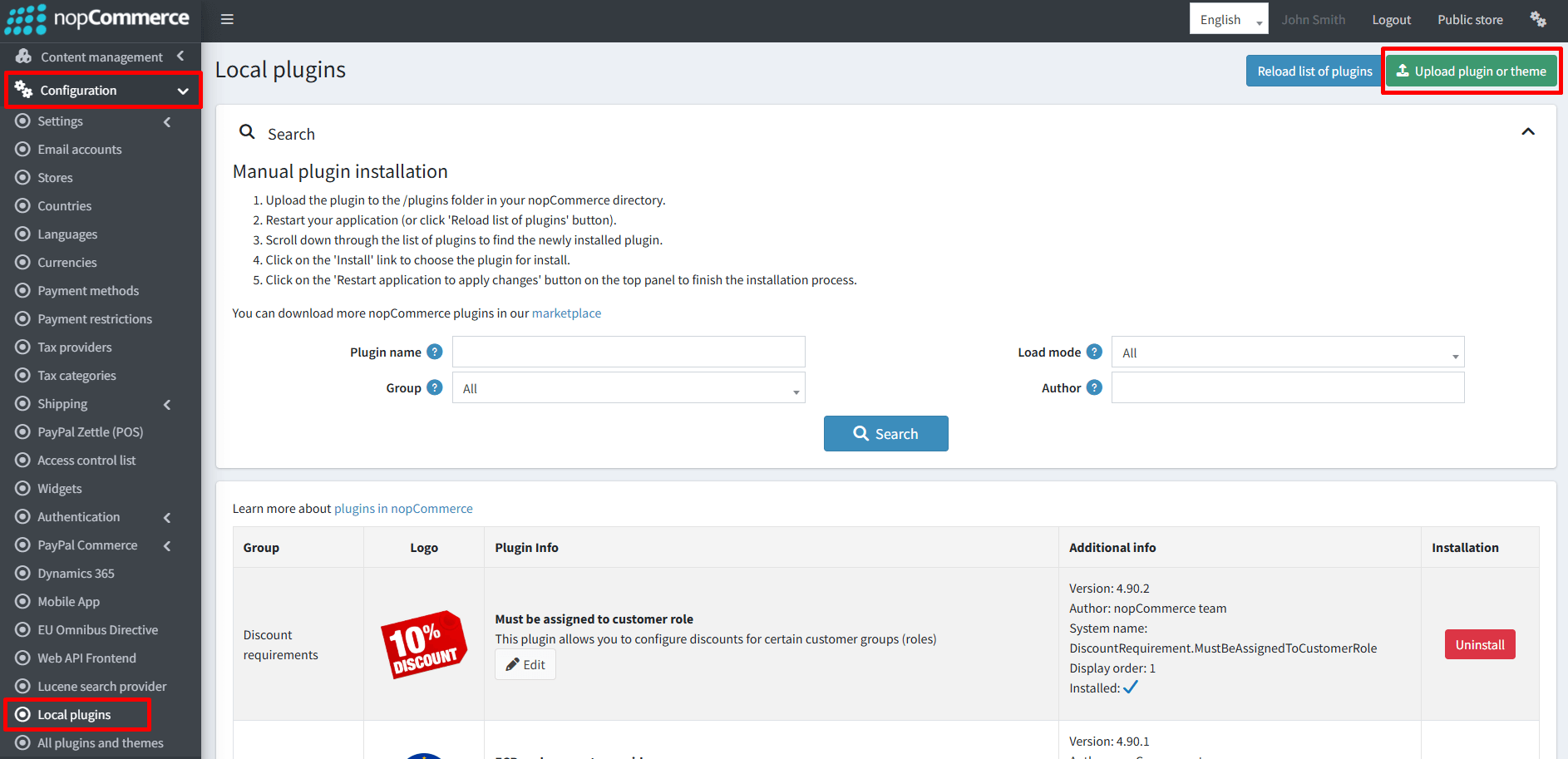The width and height of the screenshot is (1568, 759).
Task: Click the circle icon next to Currencies
Action: coord(23,262)
